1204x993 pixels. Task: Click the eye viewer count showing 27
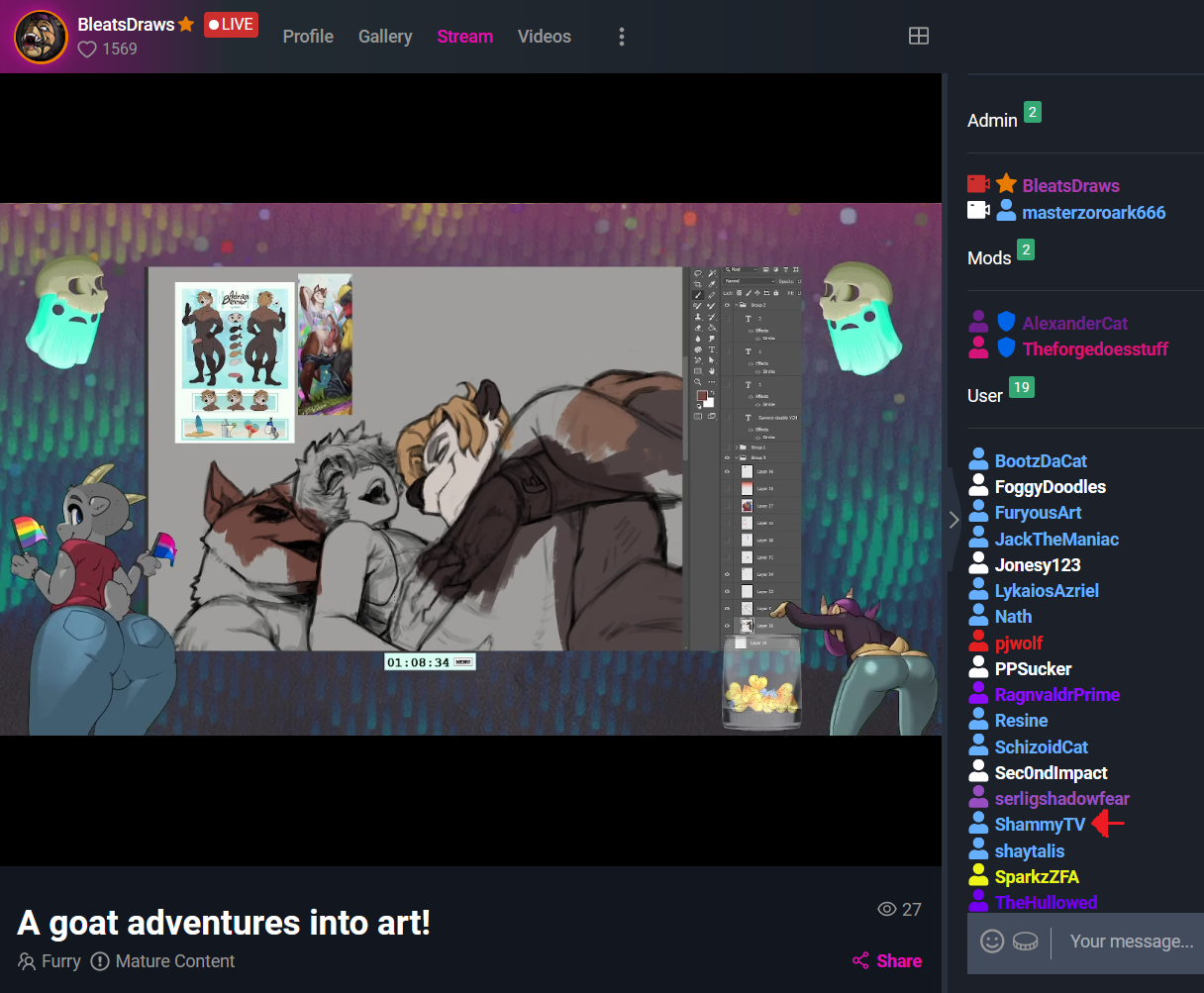pos(899,909)
